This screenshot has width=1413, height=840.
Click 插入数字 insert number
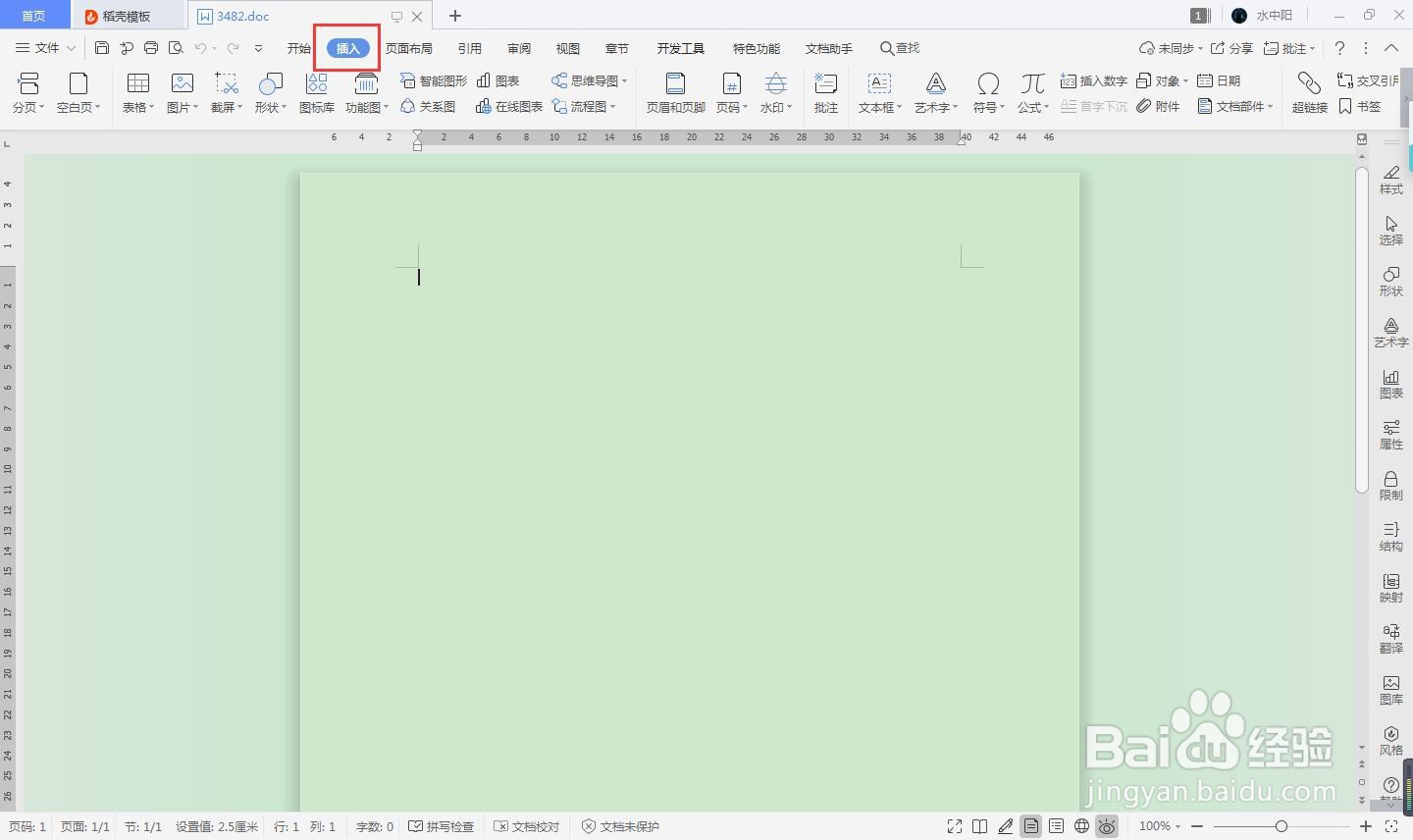point(1093,80)
